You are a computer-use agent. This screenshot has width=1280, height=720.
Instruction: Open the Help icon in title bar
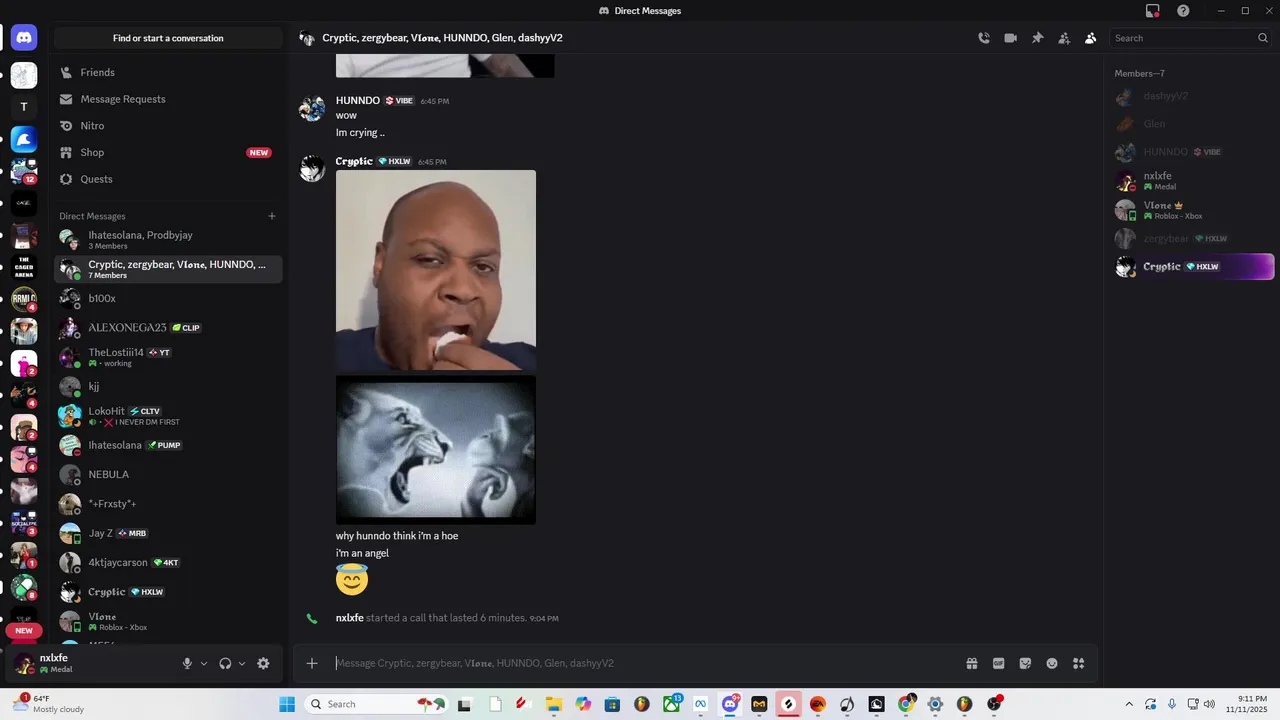[1184, 11]
